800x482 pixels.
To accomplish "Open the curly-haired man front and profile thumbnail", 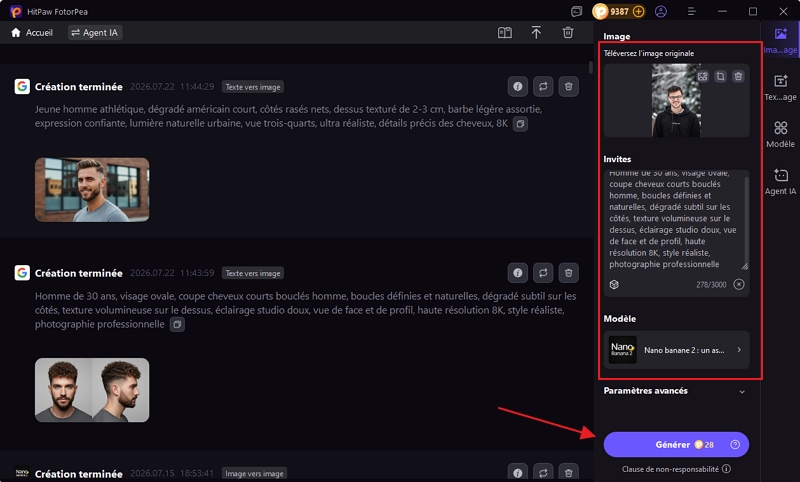I will click(92, 390).
